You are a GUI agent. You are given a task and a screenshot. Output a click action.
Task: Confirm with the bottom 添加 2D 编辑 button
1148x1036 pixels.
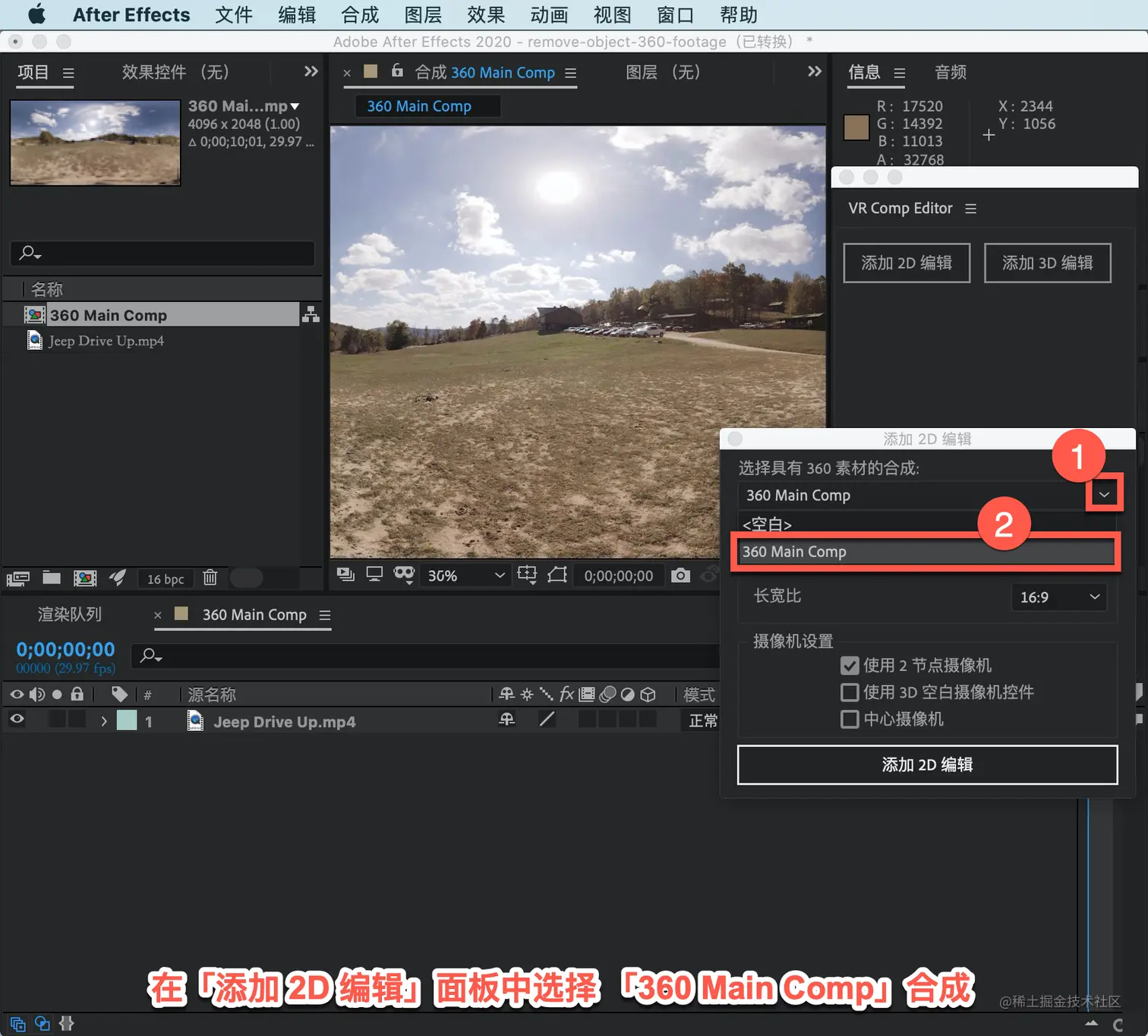point(927,764)
